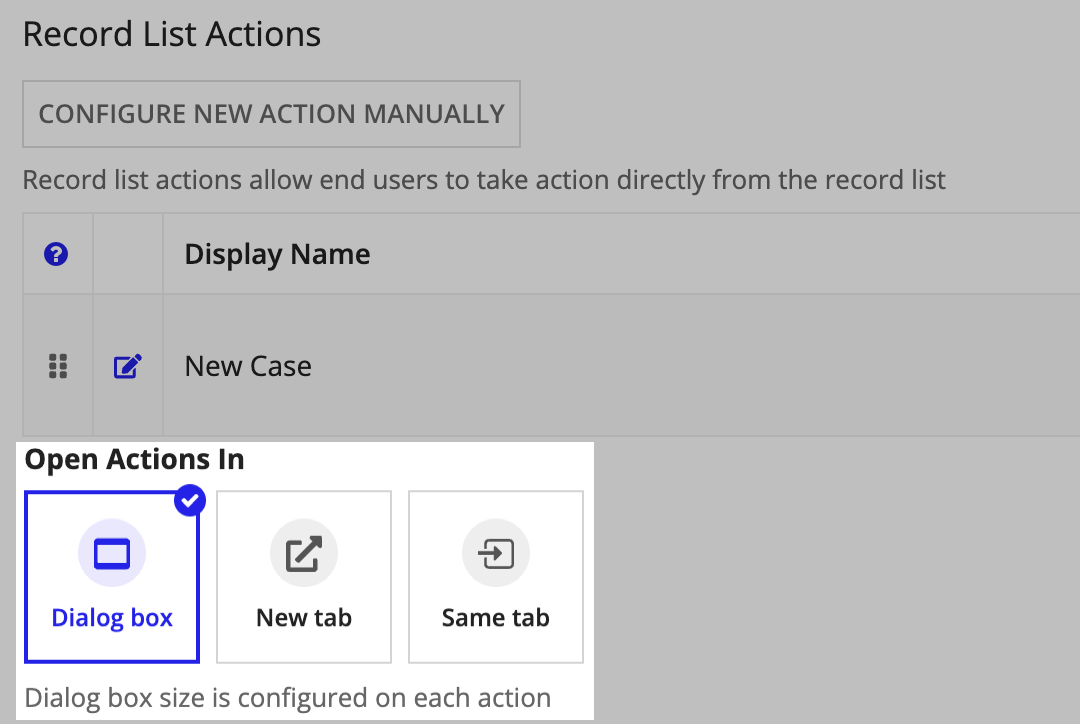This screenshot has width=1080, height=724.
Task: Grab the drag handle for New Case
Action: (58, 366)
